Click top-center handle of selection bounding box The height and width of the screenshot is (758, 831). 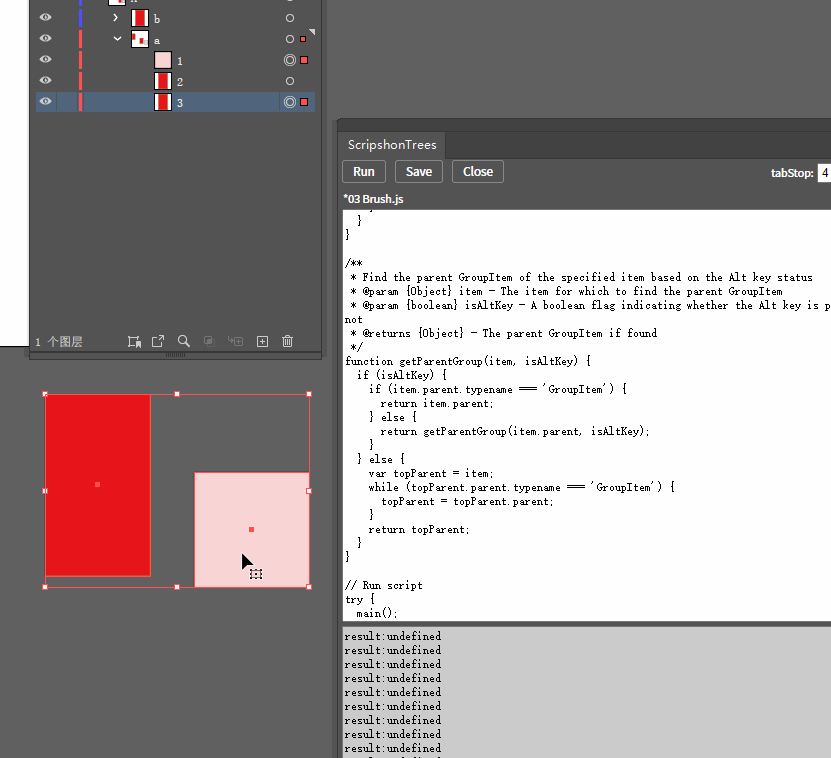pos(177,394)
